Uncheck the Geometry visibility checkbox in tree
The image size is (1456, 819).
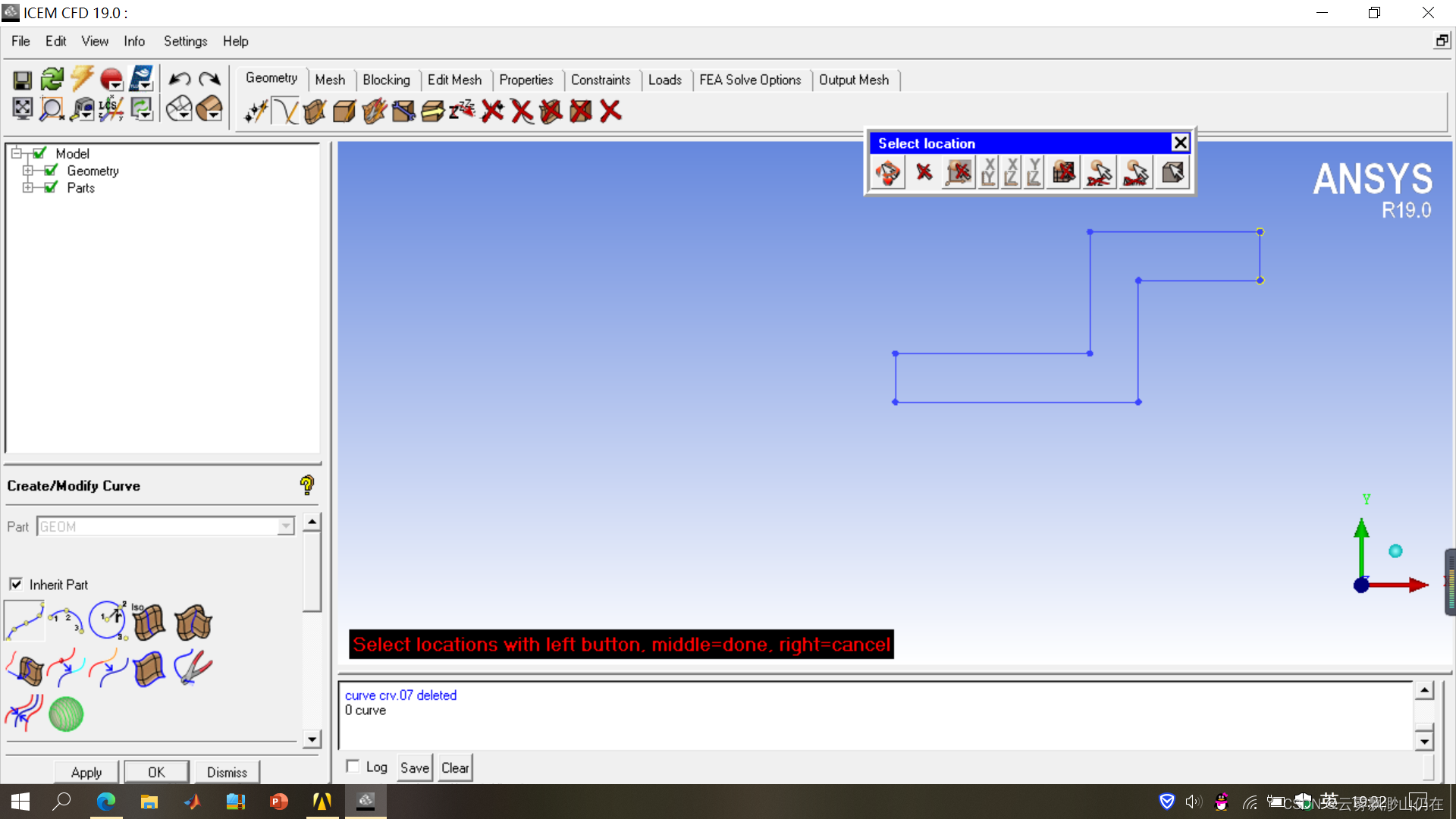pos(51,171)
